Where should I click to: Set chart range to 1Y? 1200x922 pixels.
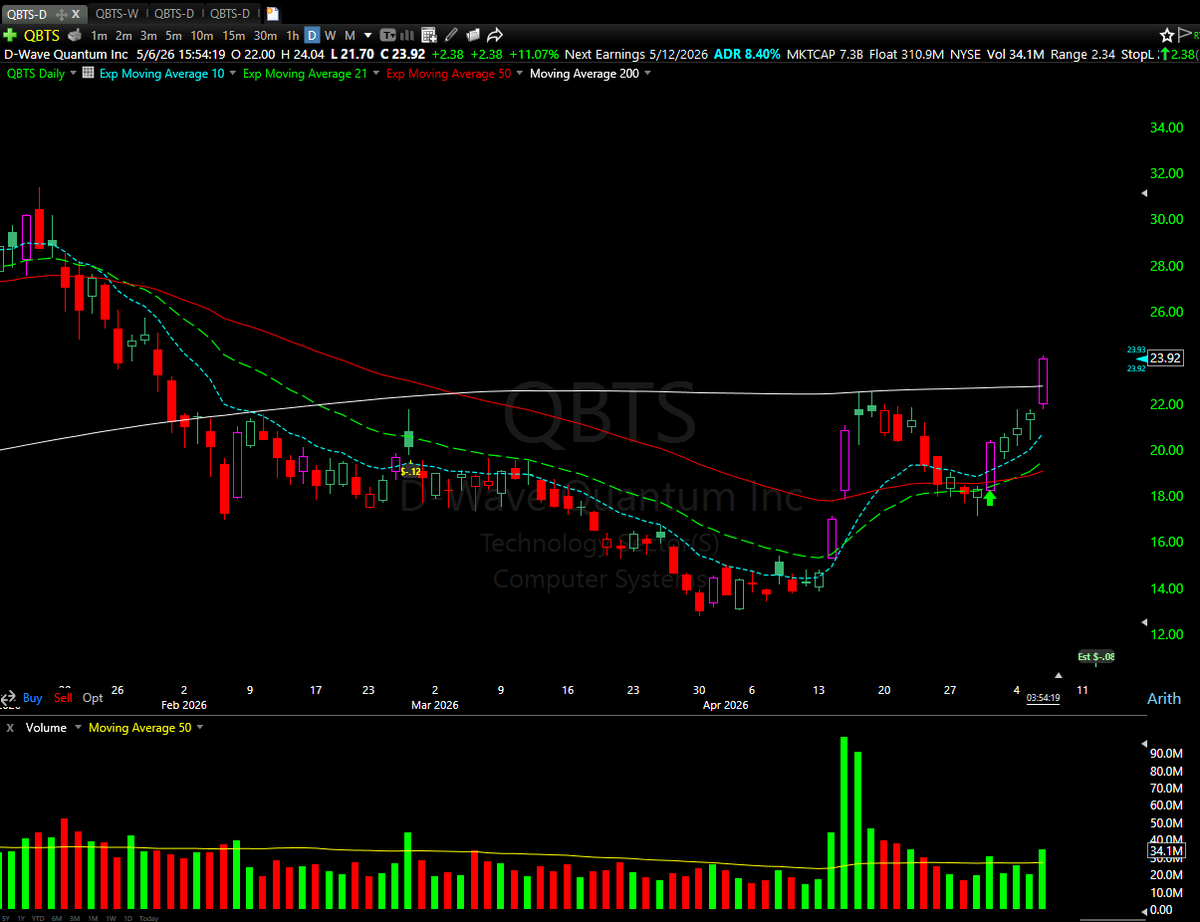tap(21, 918)
